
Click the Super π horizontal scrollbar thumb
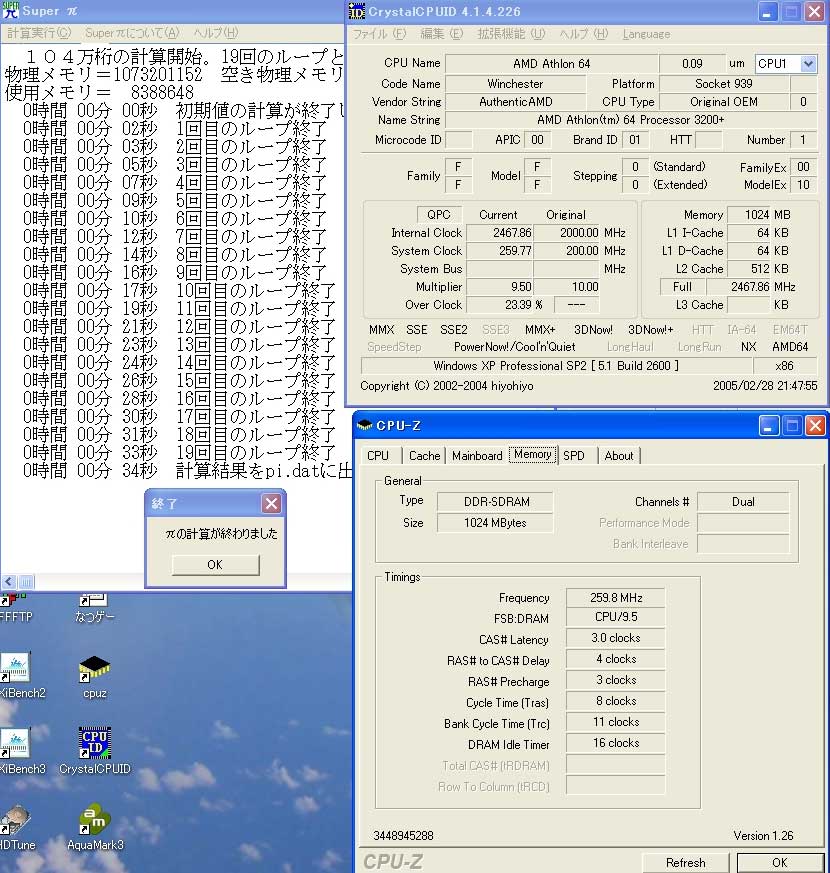[26, 582]
